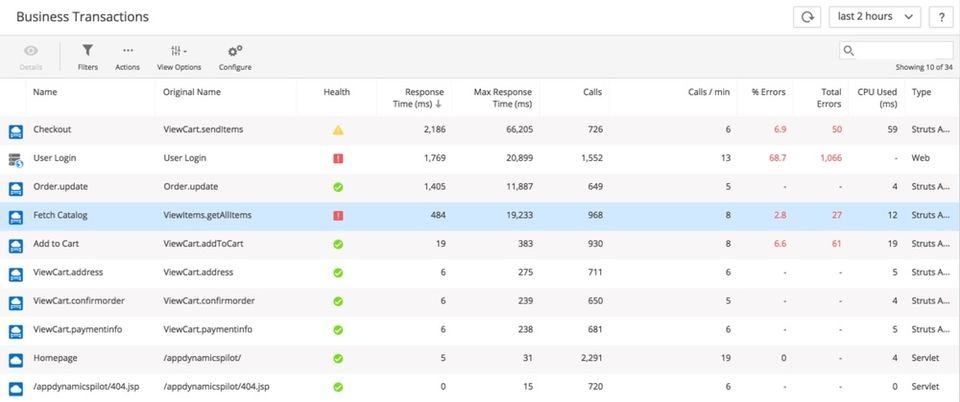The height and width of the screenshot is (402, 960).
Task: Click the Order.update green health icon
Action: (338, 187)
